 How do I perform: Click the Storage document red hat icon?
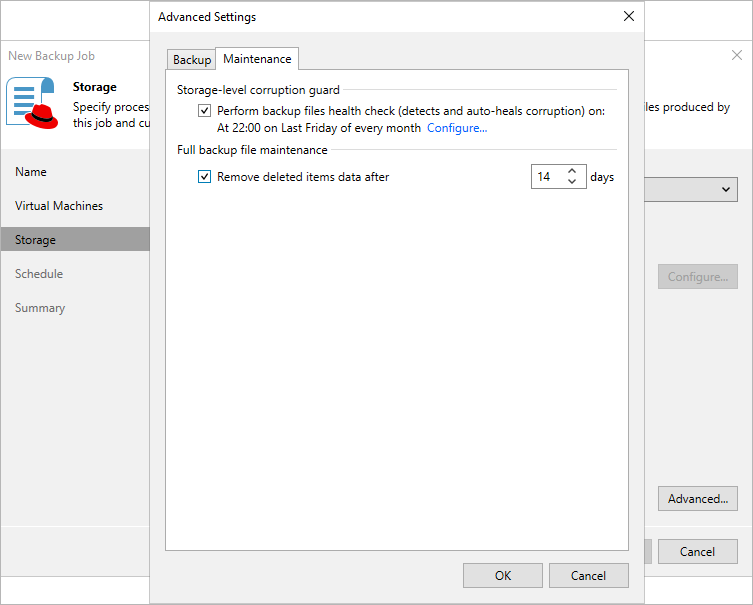(32, 103)
